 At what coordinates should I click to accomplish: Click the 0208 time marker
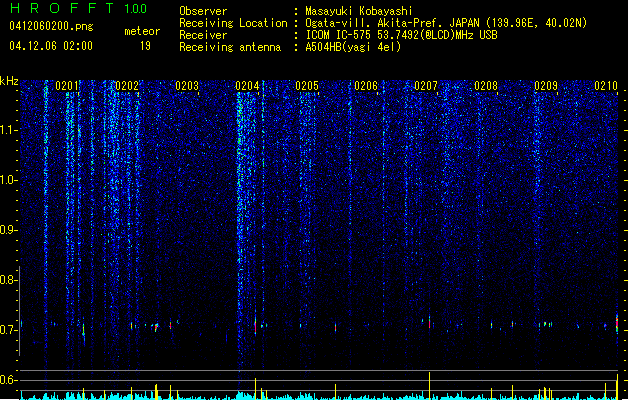(486, 86)
